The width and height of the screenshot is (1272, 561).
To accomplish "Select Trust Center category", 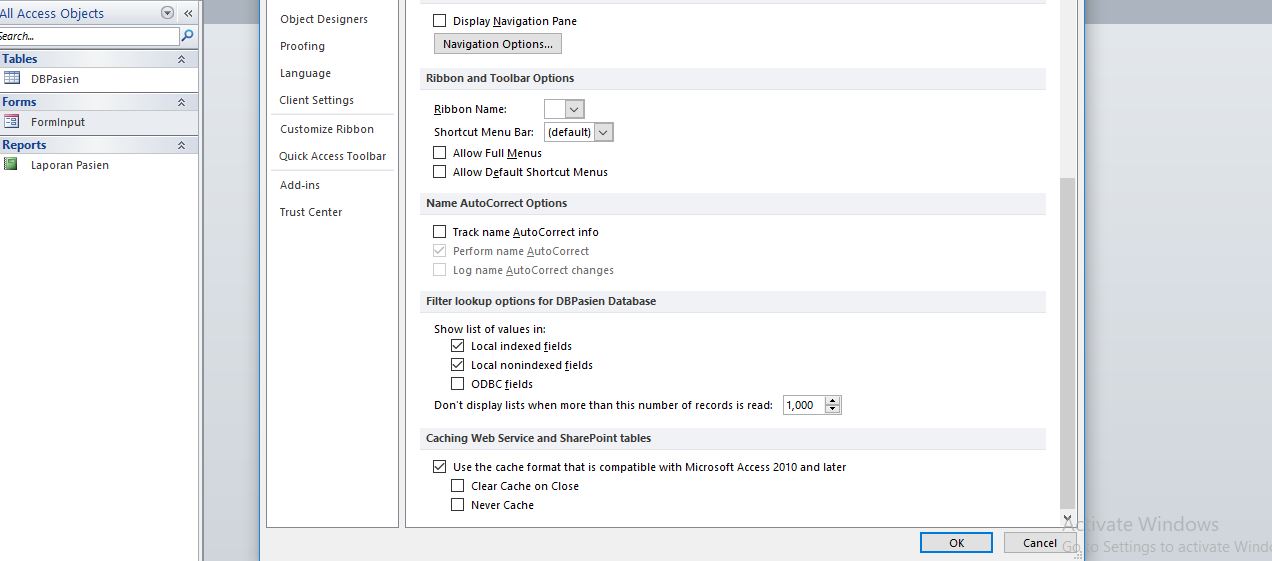I will (x=311, y=212).
